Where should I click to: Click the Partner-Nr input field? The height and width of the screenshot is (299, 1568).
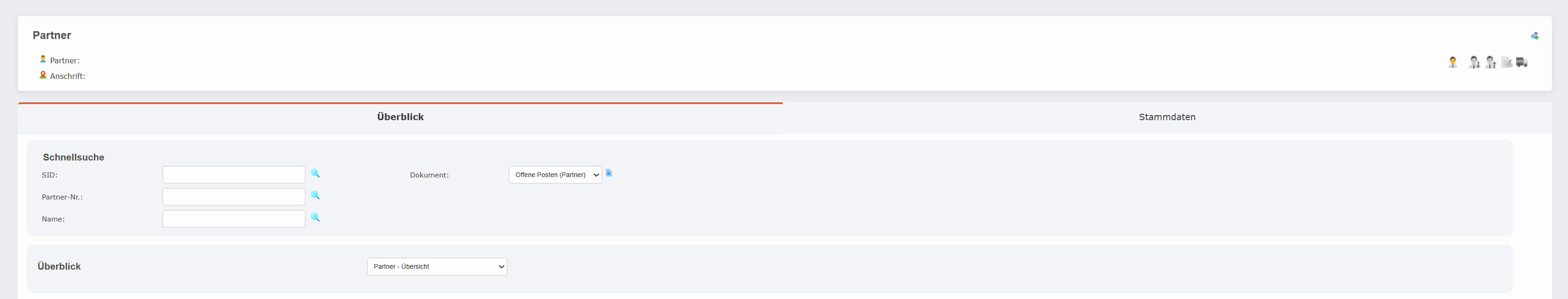234,196
